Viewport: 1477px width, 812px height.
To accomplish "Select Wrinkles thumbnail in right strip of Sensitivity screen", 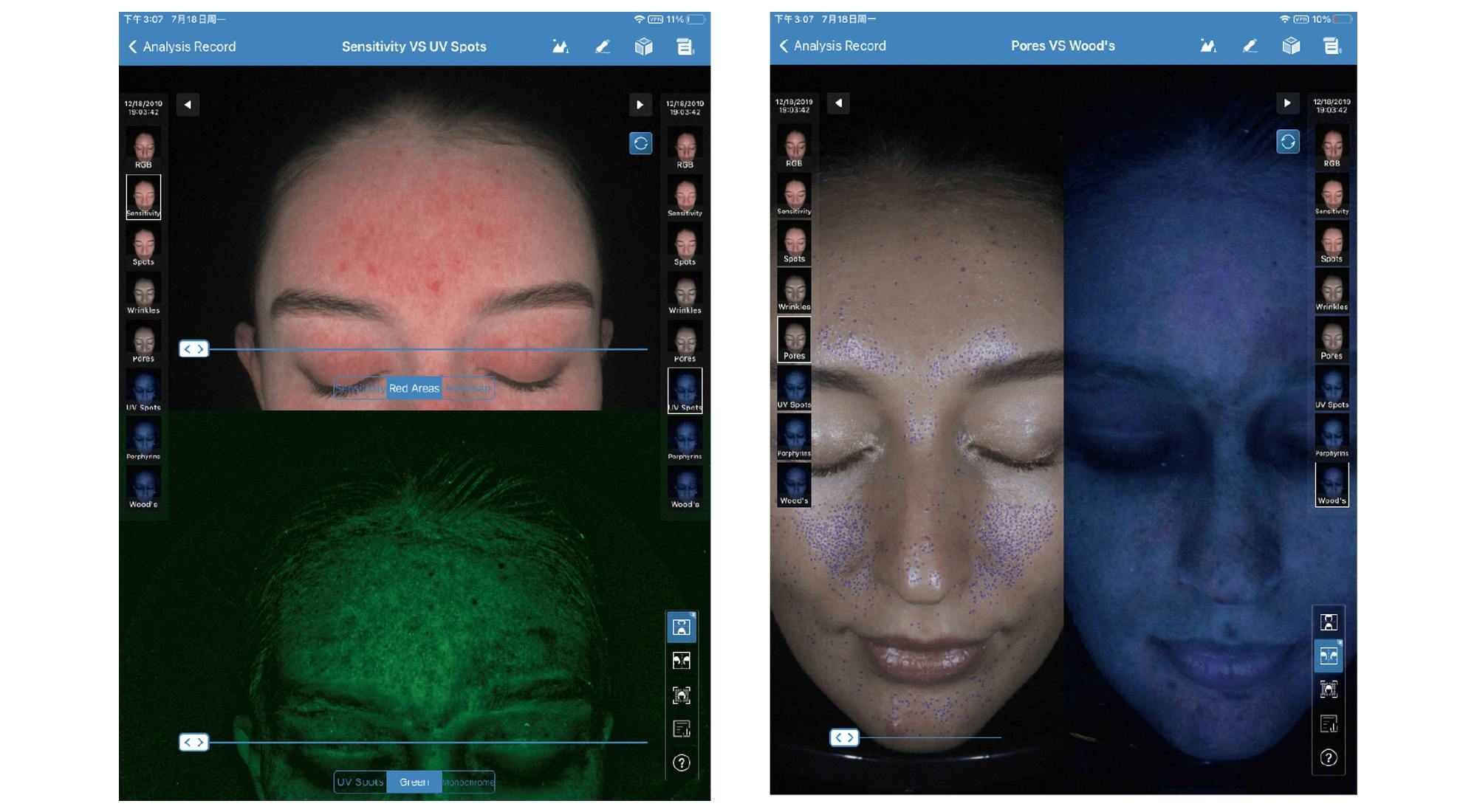I will coord(685,294).
